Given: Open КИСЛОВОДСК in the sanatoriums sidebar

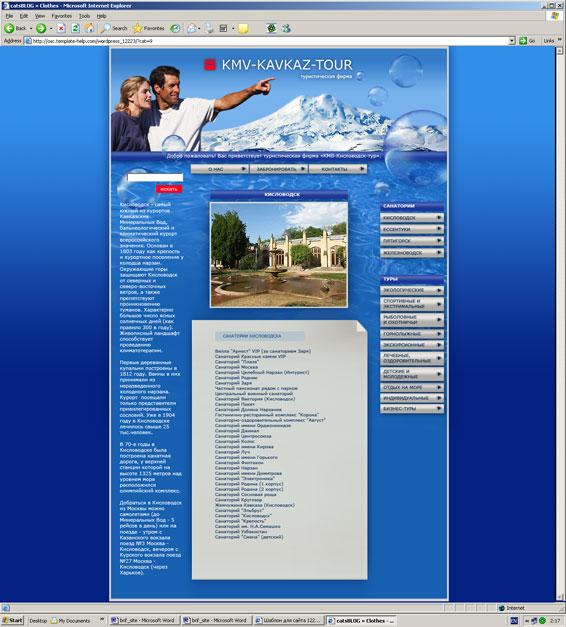Looking at the screenshot, I should point(412,218).
